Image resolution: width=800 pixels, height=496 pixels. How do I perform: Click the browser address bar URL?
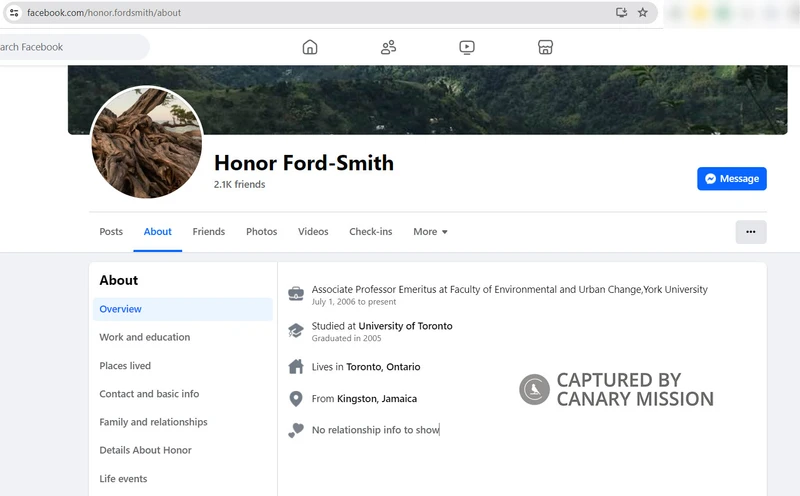click(x=104, y=13)
